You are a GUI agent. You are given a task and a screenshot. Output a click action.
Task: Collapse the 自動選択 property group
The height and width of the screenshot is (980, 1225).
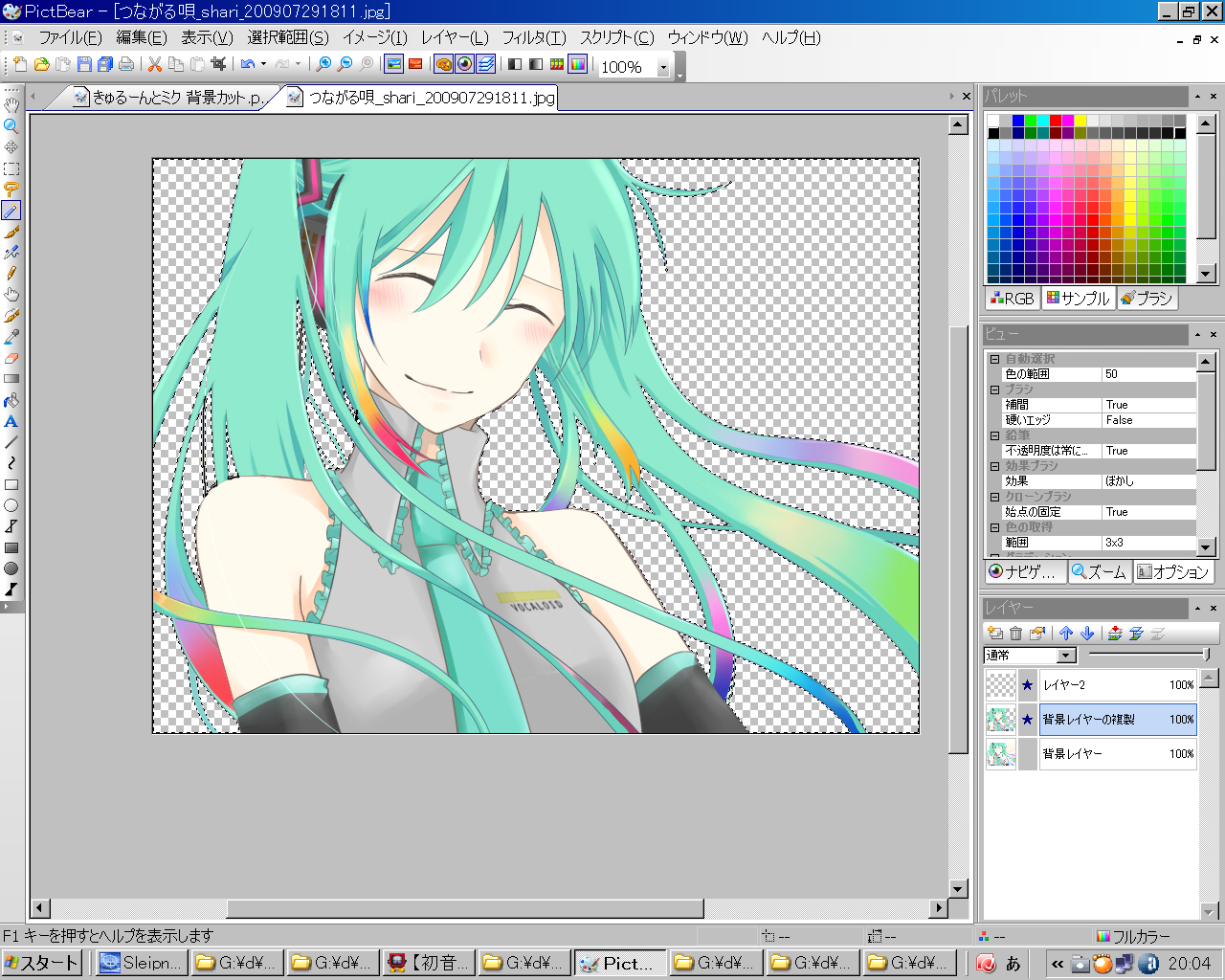click(x=994, y=359)
